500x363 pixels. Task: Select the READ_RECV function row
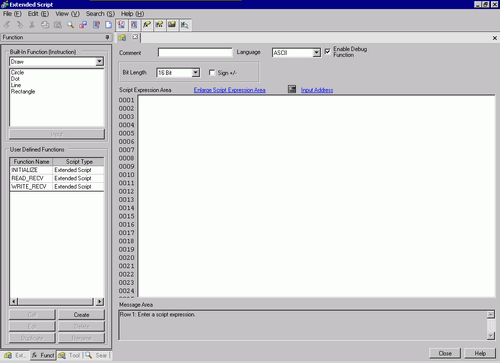(x=57, y=178)
